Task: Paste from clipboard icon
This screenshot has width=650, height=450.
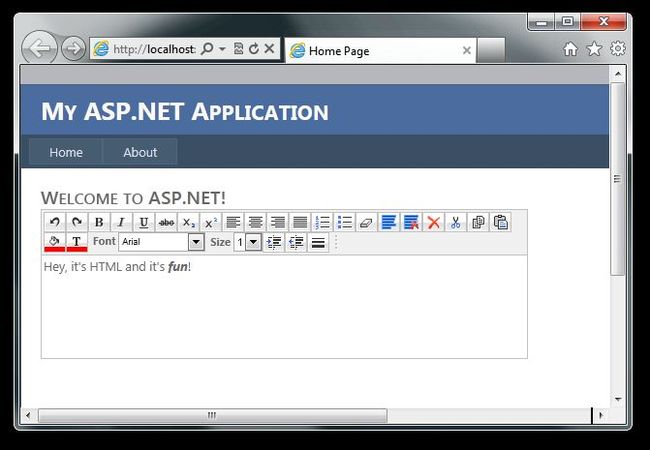Action: pyautogui.click(x=501, y=222)
